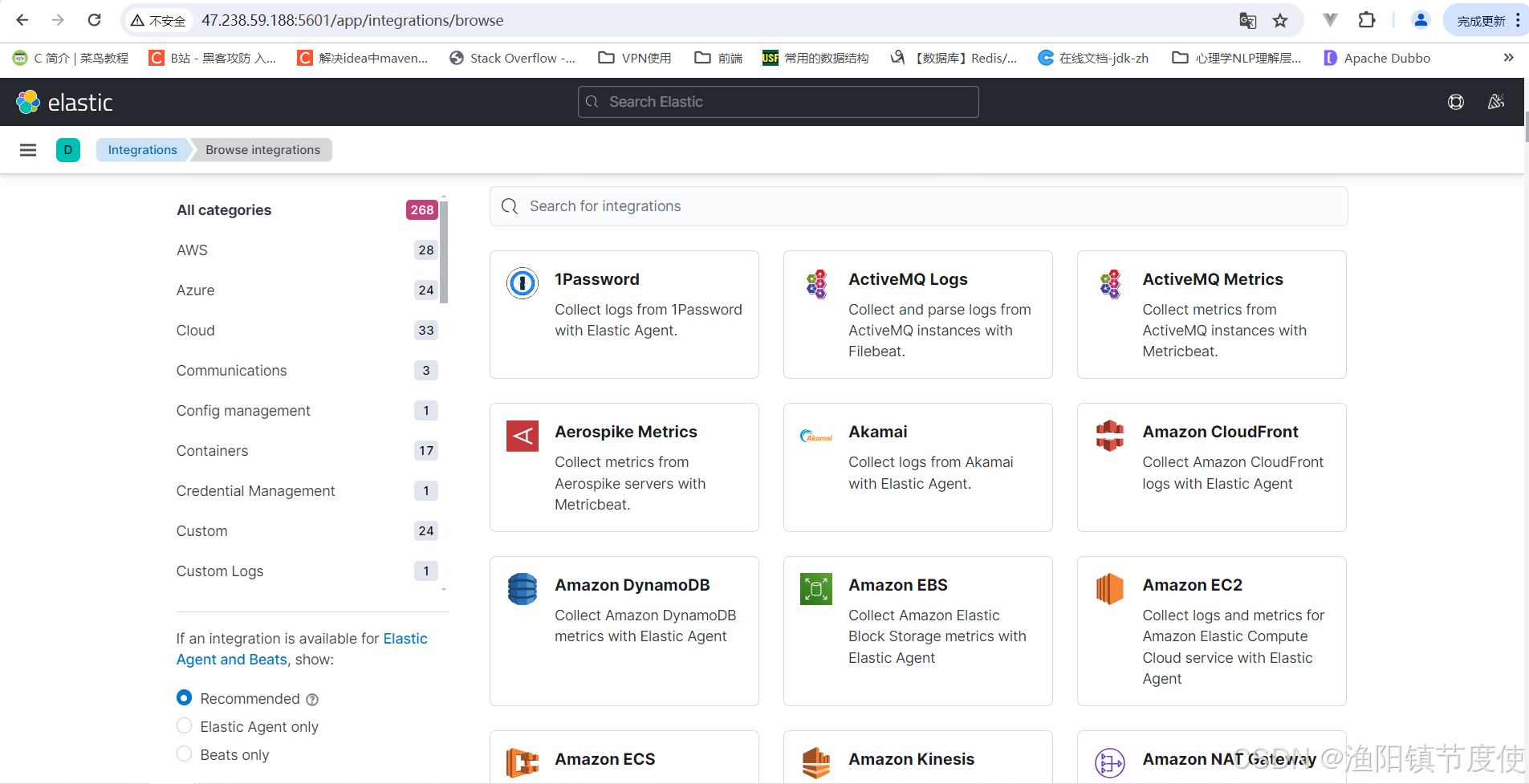Click the Amazon ECS icon
This screenshot has width=1529, height=784.
523,762
